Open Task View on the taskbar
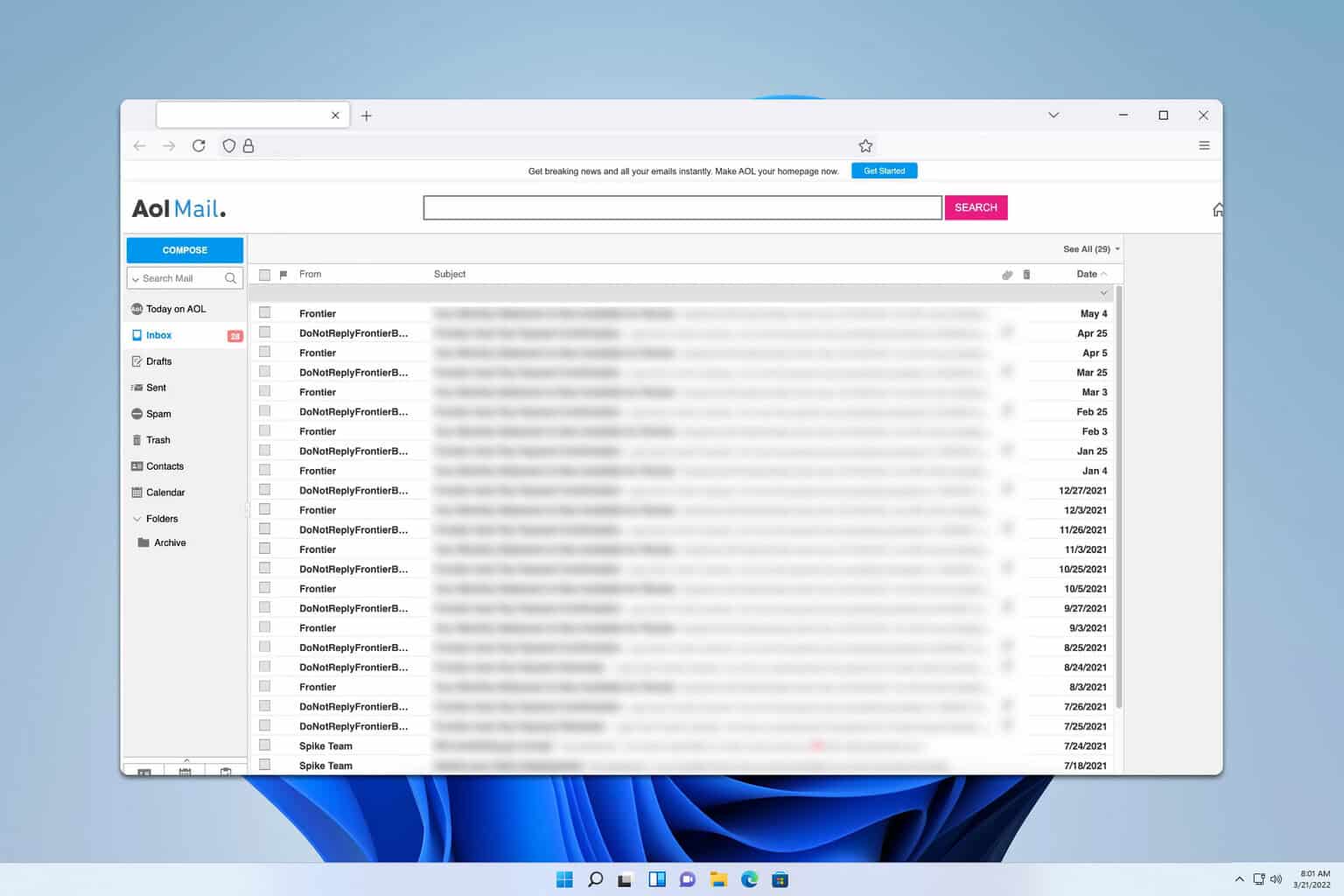 pyautogui.click(x=625, y=879)
